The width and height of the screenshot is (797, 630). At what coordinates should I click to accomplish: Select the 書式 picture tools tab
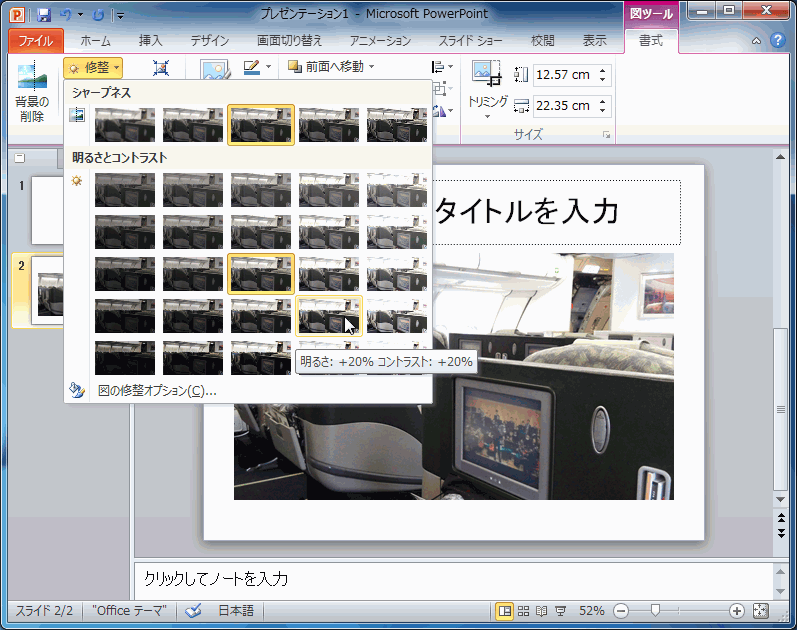tap(651, 41)
